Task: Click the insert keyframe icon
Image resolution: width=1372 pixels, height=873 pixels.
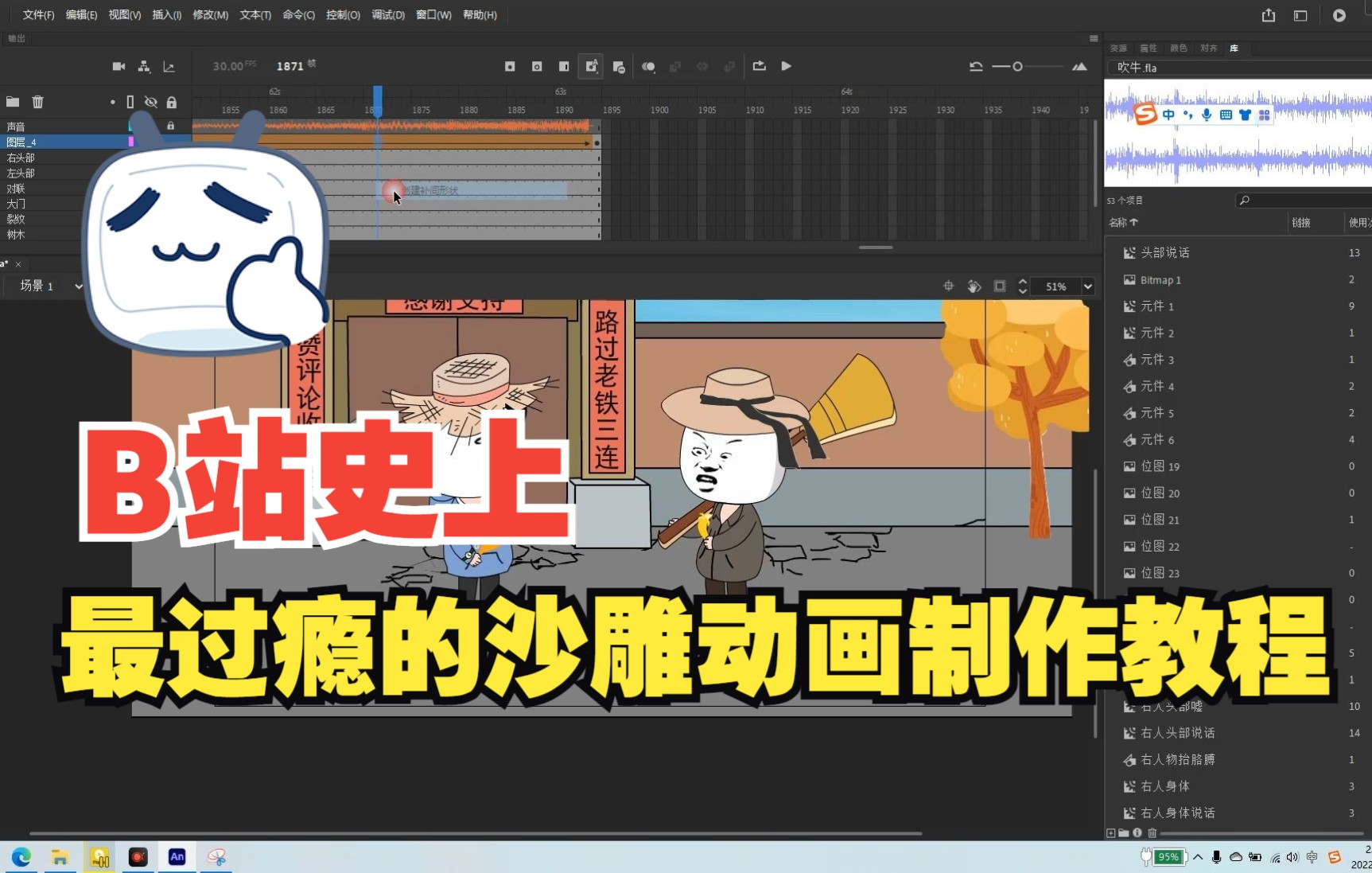Action: click(510, 66)
